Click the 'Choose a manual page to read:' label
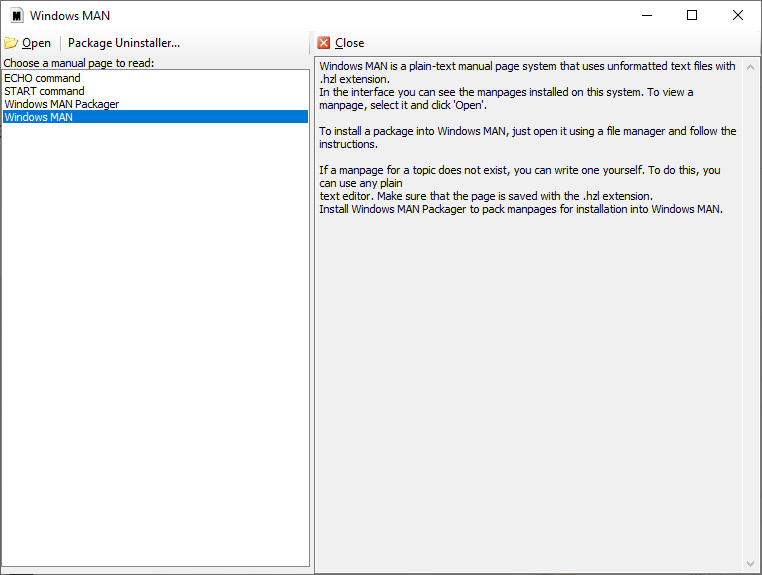The width and height of the screenshot is (762, 575). point(79,63)
